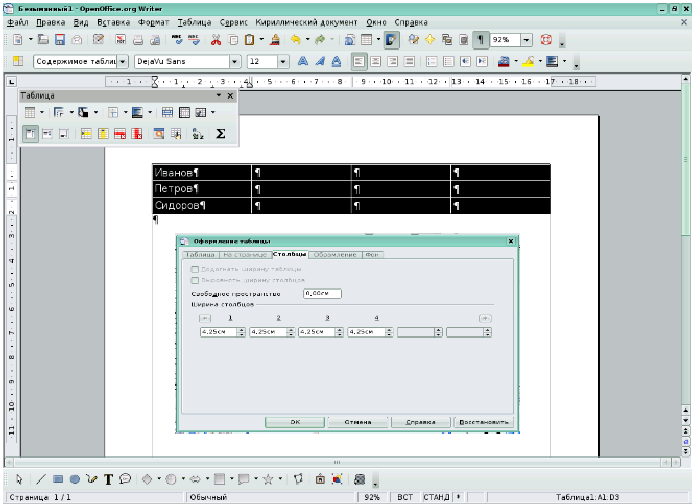Click column 1 width 4,25см field

pyautogui.click(x=222, y=332)
